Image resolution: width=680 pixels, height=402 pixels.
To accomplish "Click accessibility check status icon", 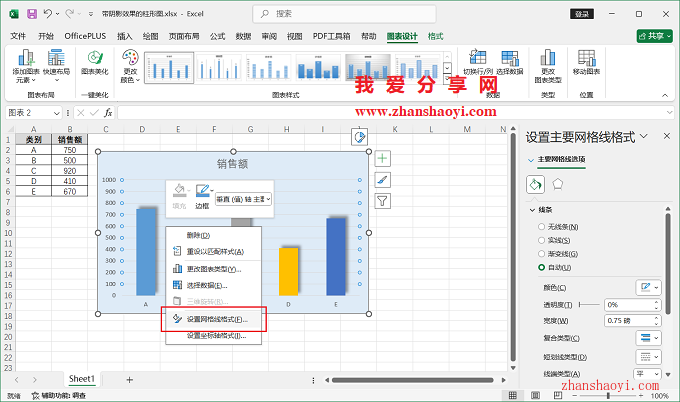I will (x=36, y=395).
